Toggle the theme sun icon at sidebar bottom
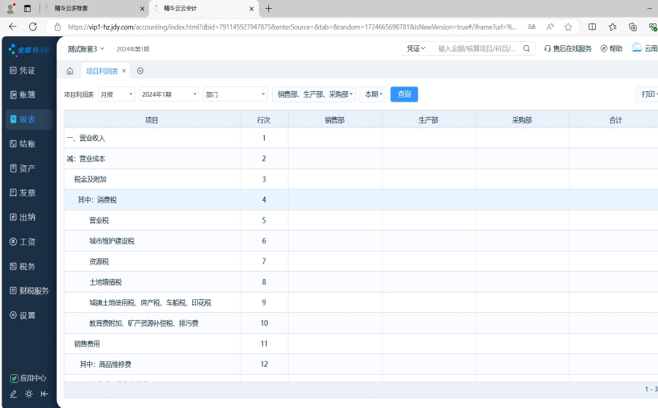This screenshot has height=408, width=658. click(x=29, y=394)
